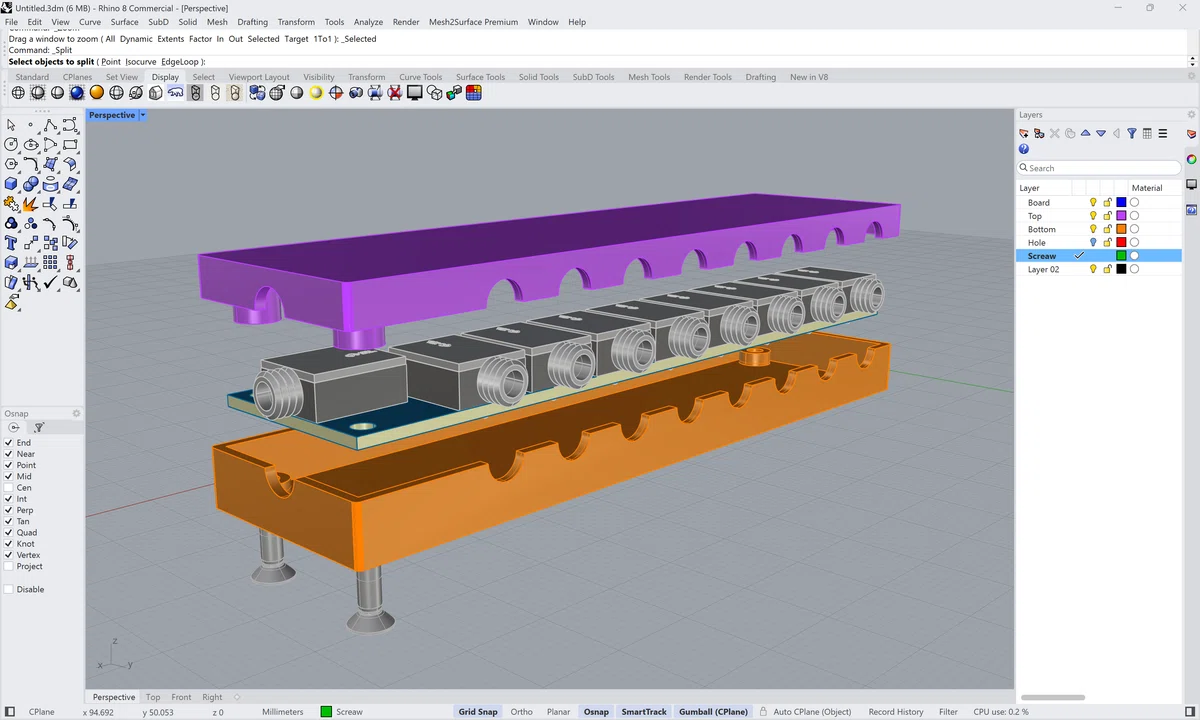Image resolution: width=1200 pixels, height=720 pixels.
Task: Click the checkmark tool in left toolbar
Action: [x=50, y=281]
